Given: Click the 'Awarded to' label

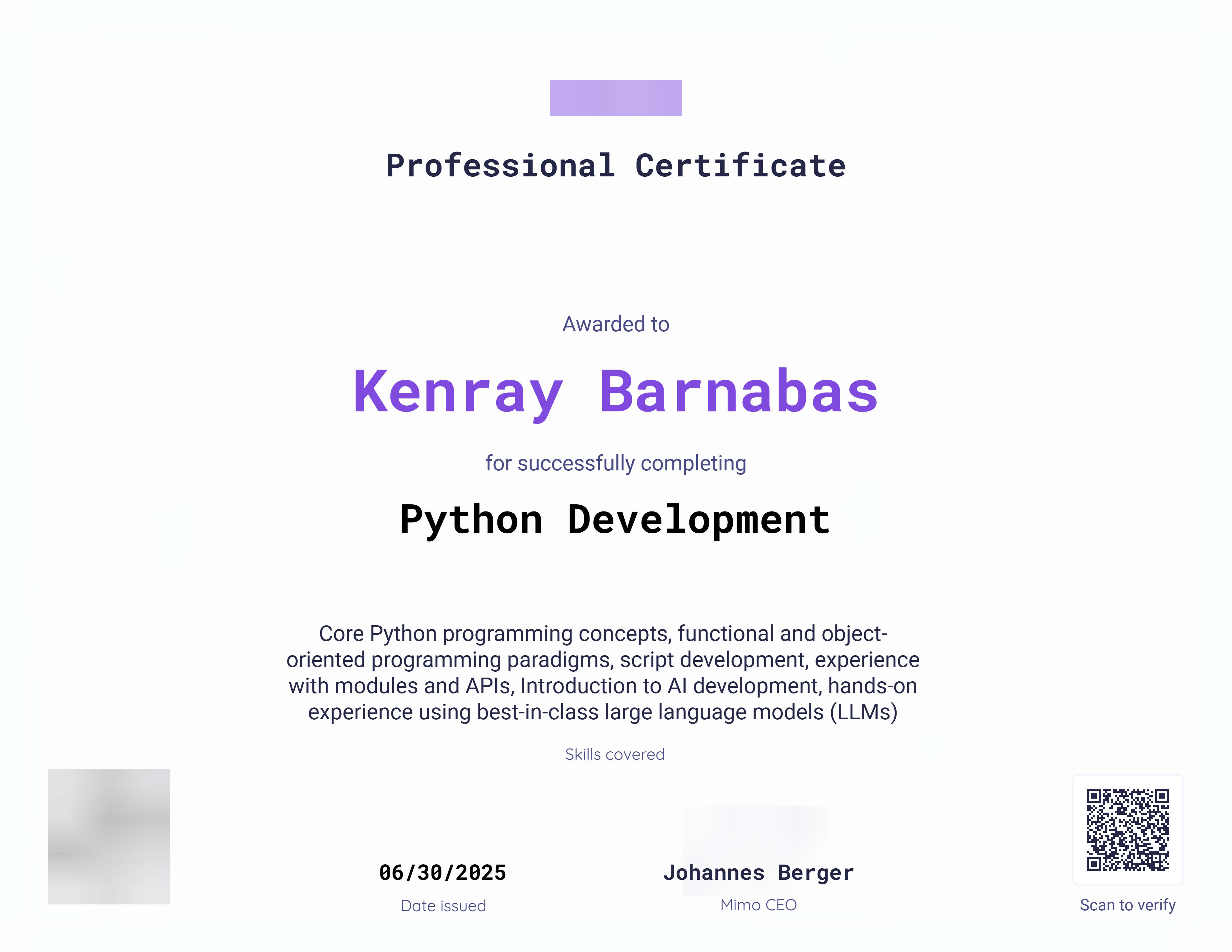Looking at the screenshot, I should (615, 324).
